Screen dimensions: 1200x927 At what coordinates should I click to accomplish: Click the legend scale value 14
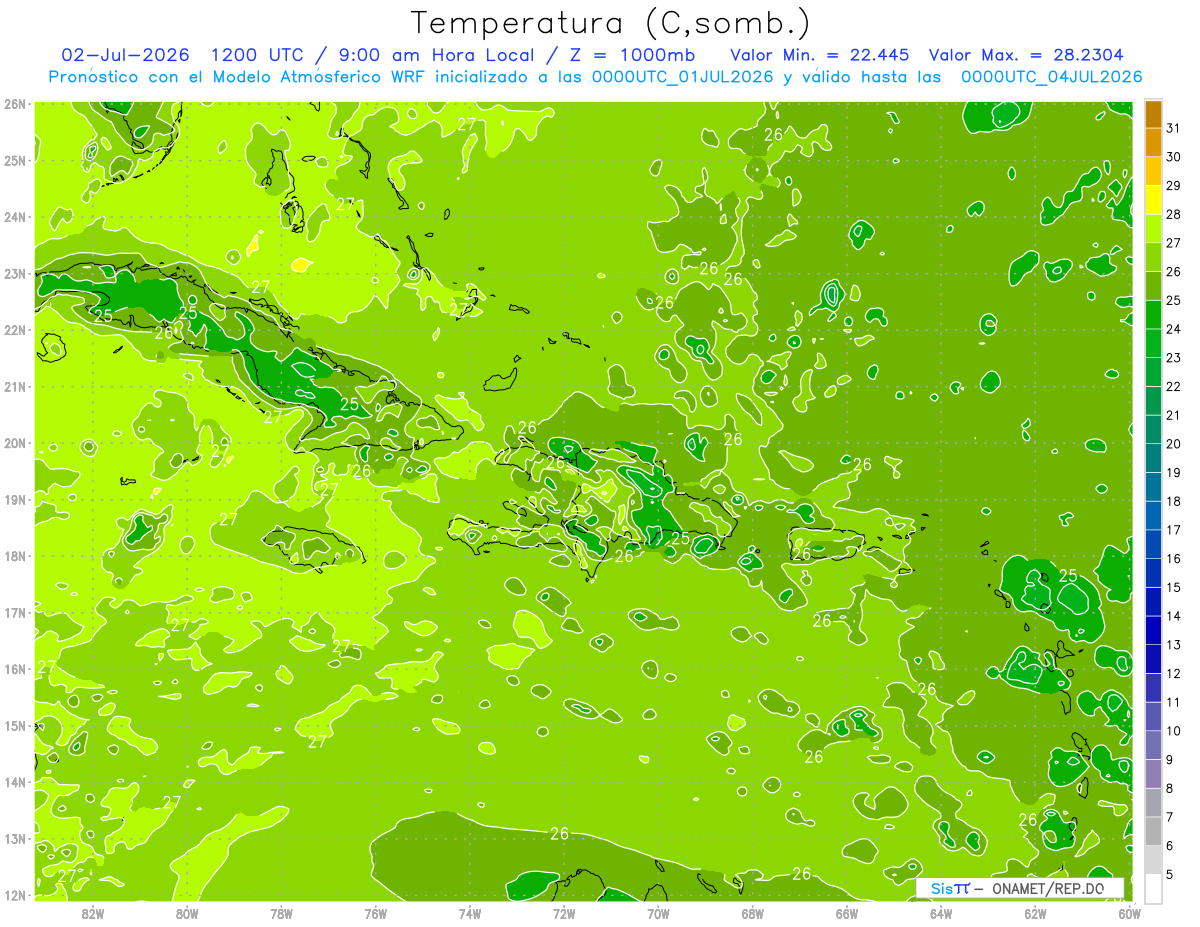pos(1173,616)
